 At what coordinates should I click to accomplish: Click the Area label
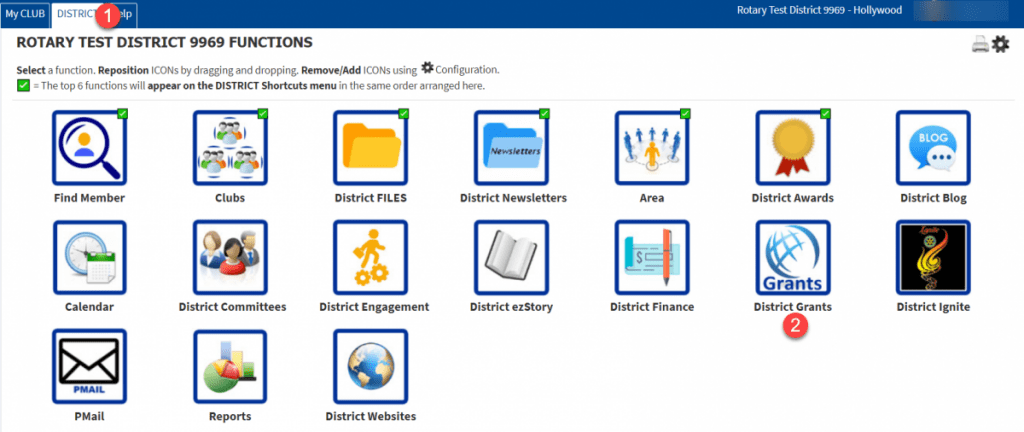(x=652, y=198)
